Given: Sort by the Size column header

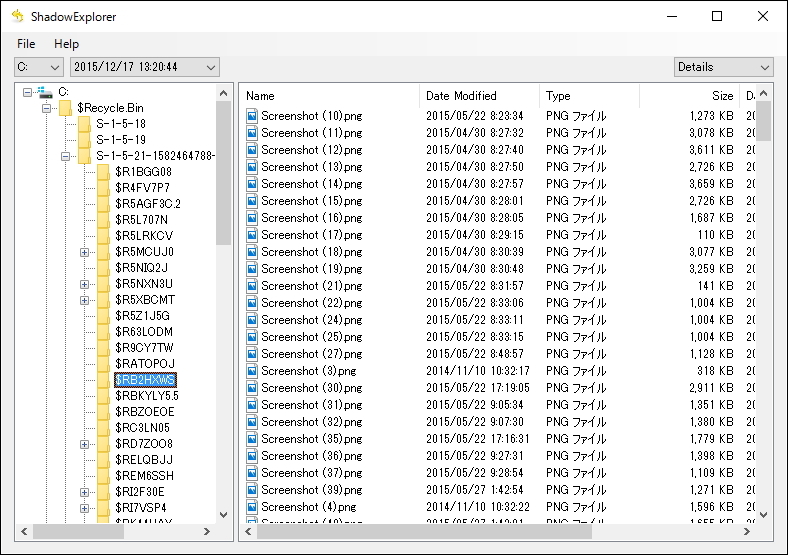Looking at the screenshot, I should pos(689,96).
